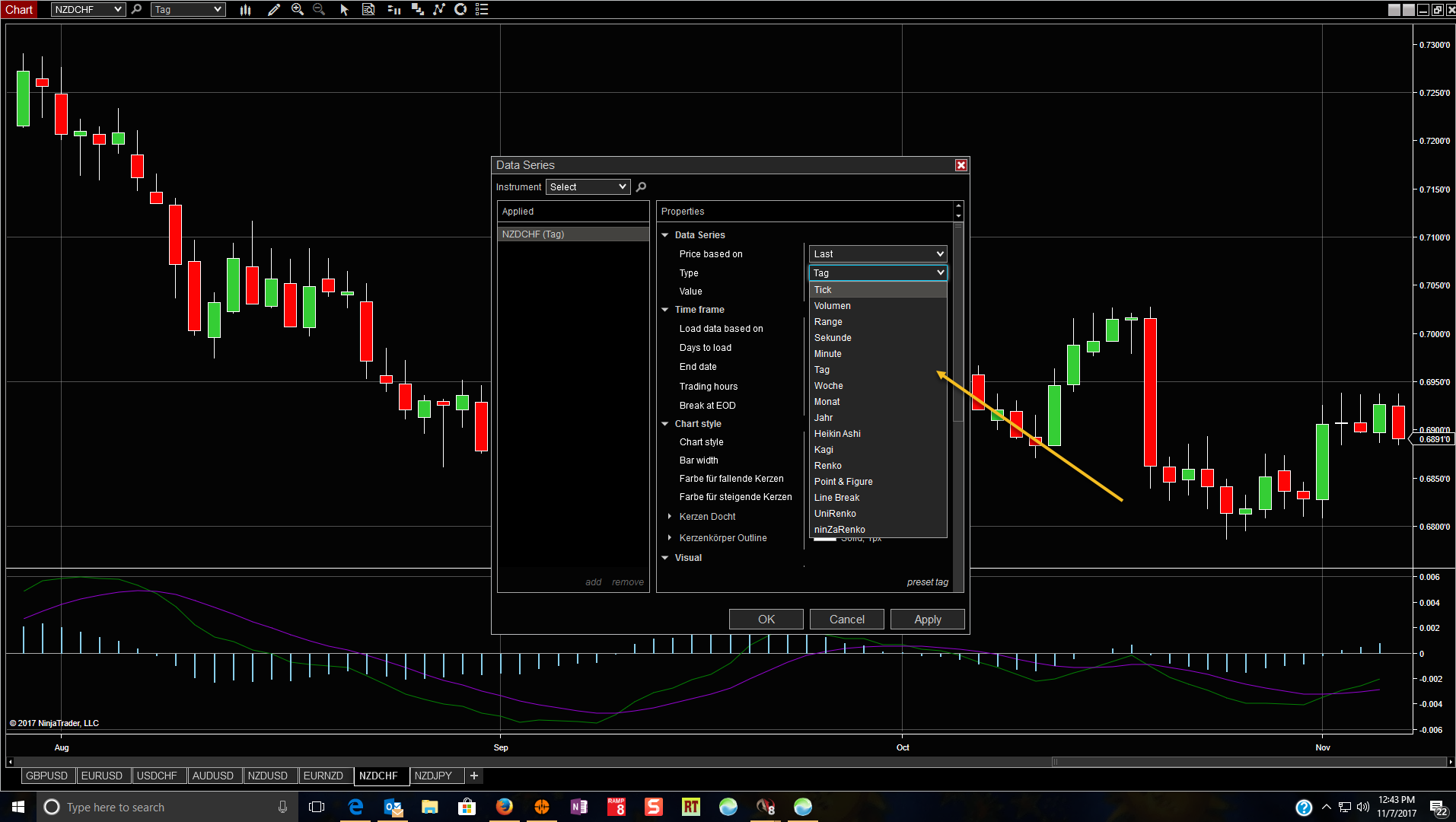Collapse the Data Series properties section
Viewport: 1456px width, 822px height.
click(x=665, y=235)
